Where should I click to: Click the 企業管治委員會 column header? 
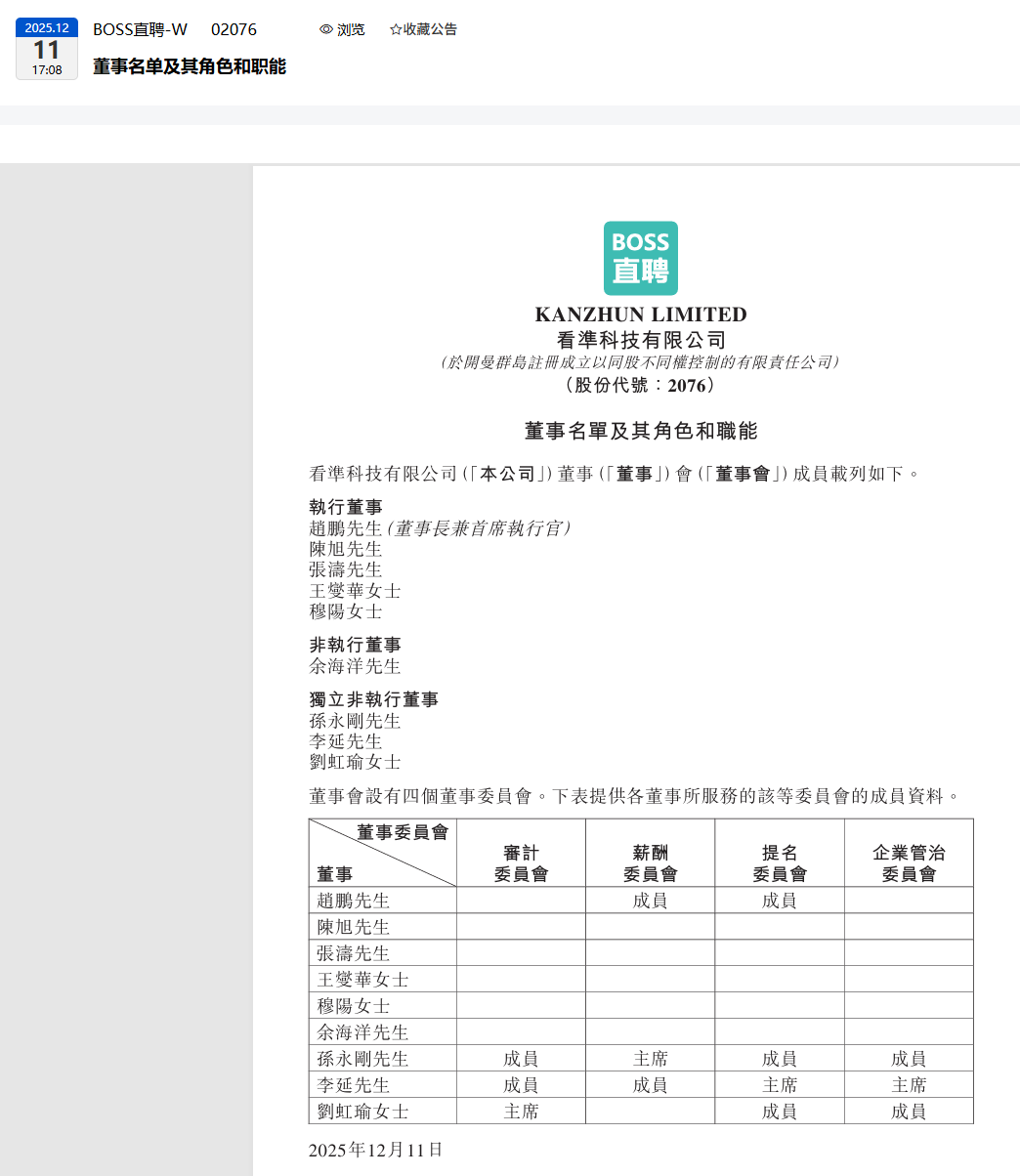point(909,863)
